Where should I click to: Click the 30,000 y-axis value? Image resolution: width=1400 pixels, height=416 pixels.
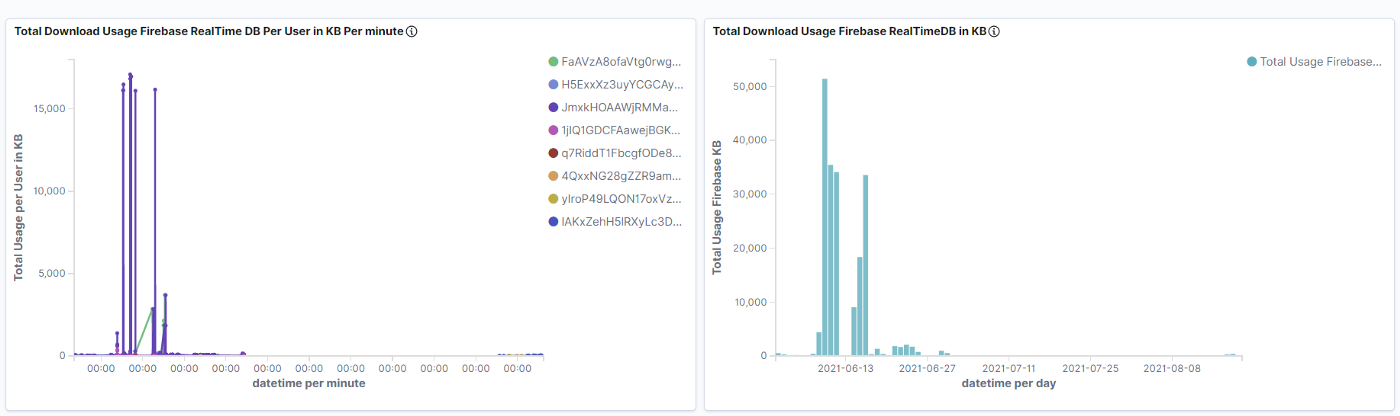[749, 194]
